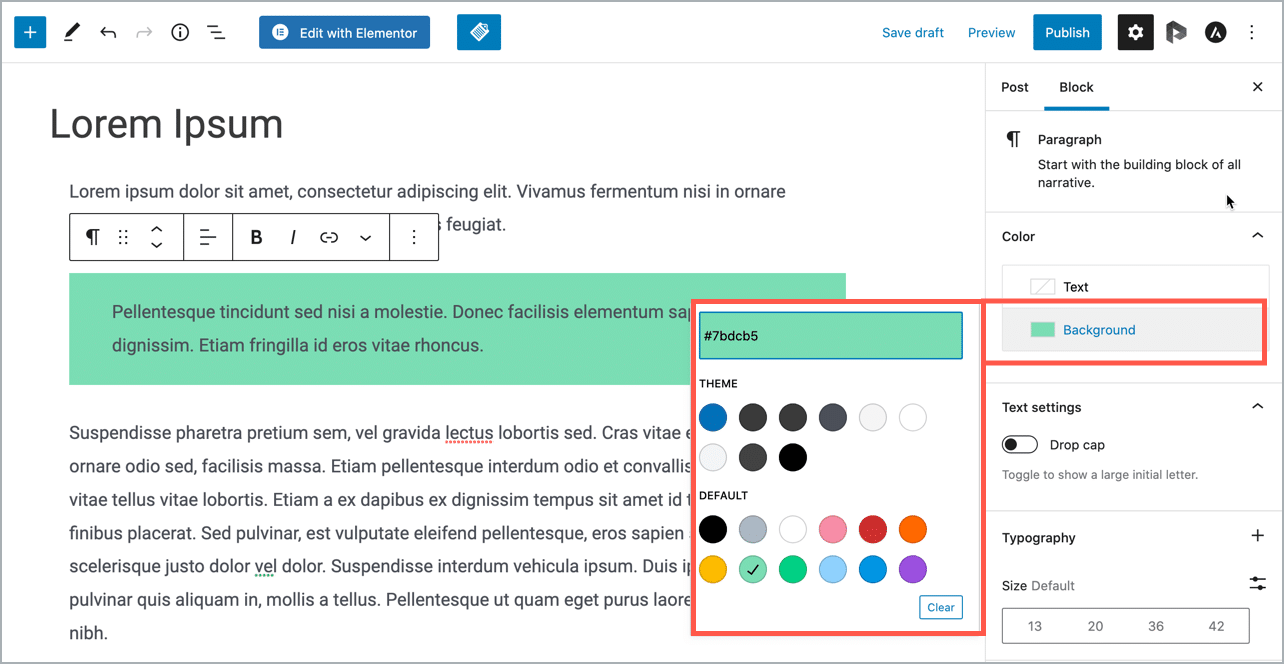Open the document outline list view
The height and width of the screenshot is (664, 1284).
tap(216, 31)
